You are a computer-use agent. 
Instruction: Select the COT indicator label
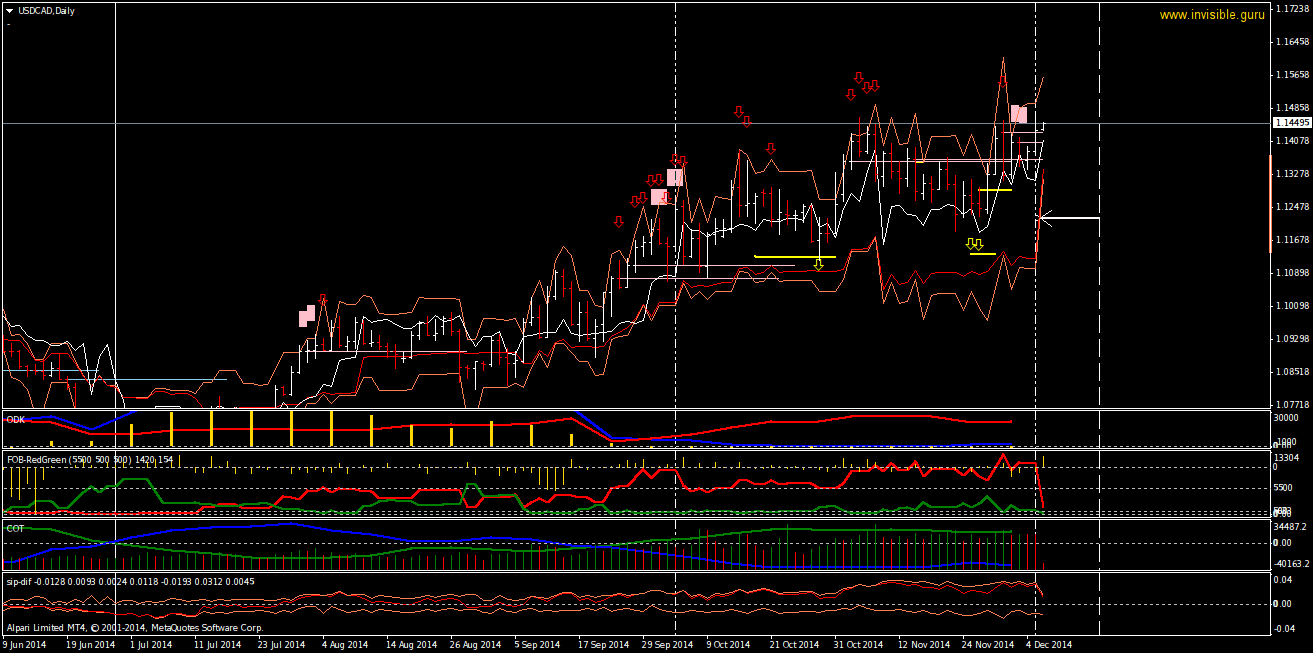(x=15, y=527)
